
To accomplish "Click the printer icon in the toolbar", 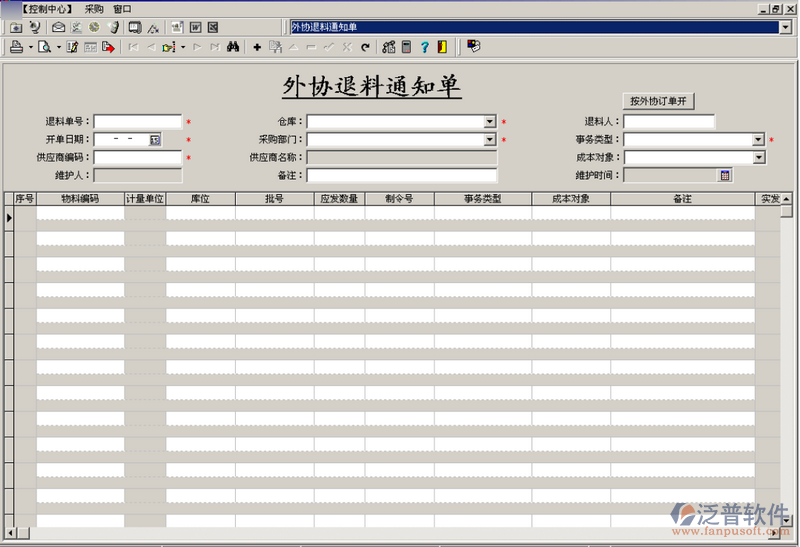I will [x=16, y=47].
